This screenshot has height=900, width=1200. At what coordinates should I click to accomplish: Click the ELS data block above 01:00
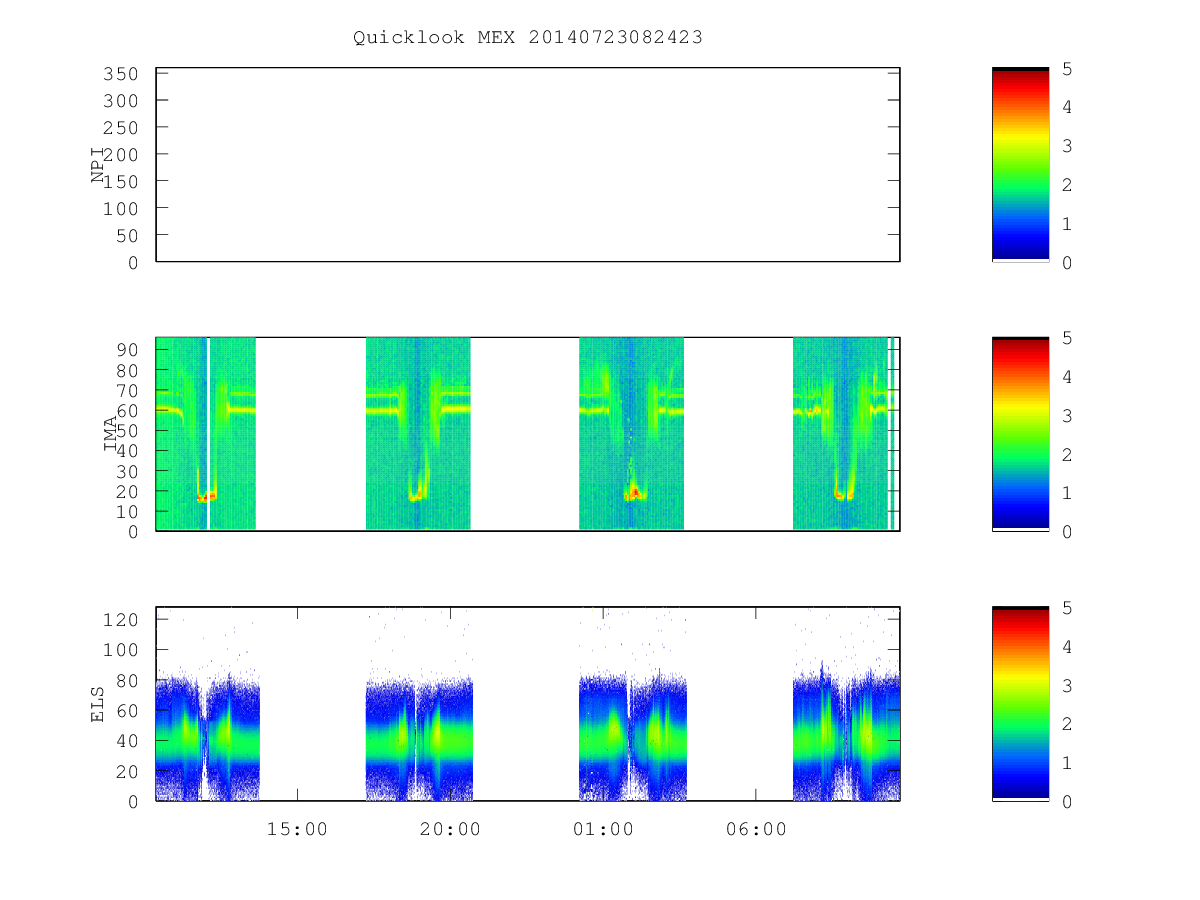[634, 738]
